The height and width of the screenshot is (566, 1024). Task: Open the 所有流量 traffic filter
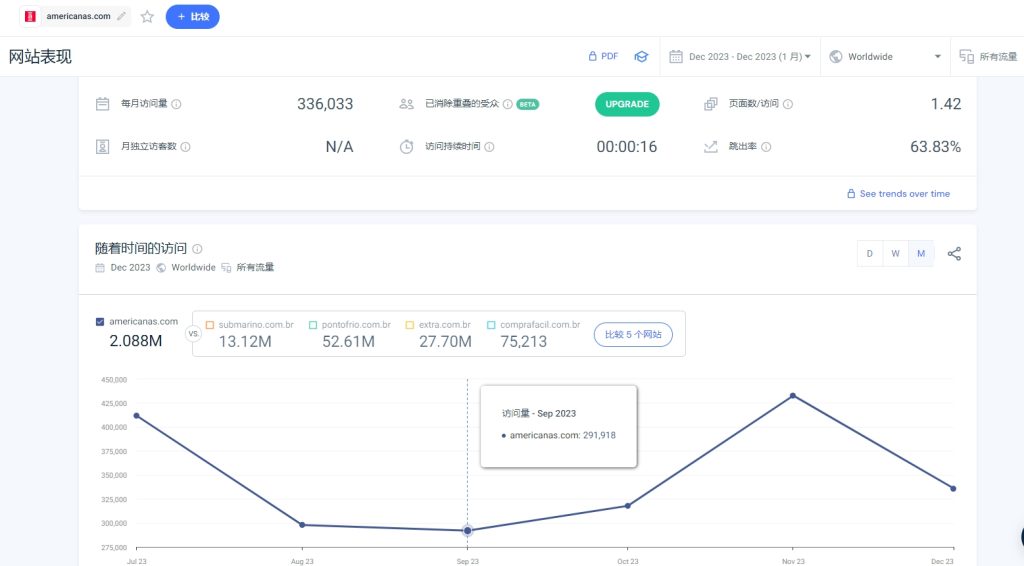click(988, 57)
